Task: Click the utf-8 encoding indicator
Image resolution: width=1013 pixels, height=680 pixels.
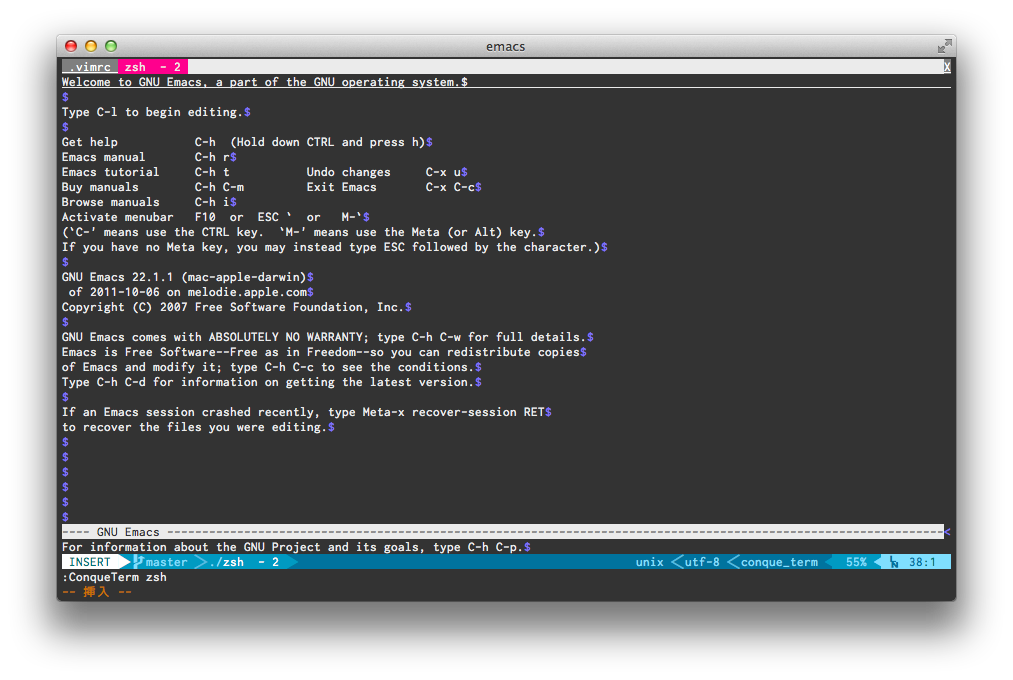Action: (x=702, y=562)
